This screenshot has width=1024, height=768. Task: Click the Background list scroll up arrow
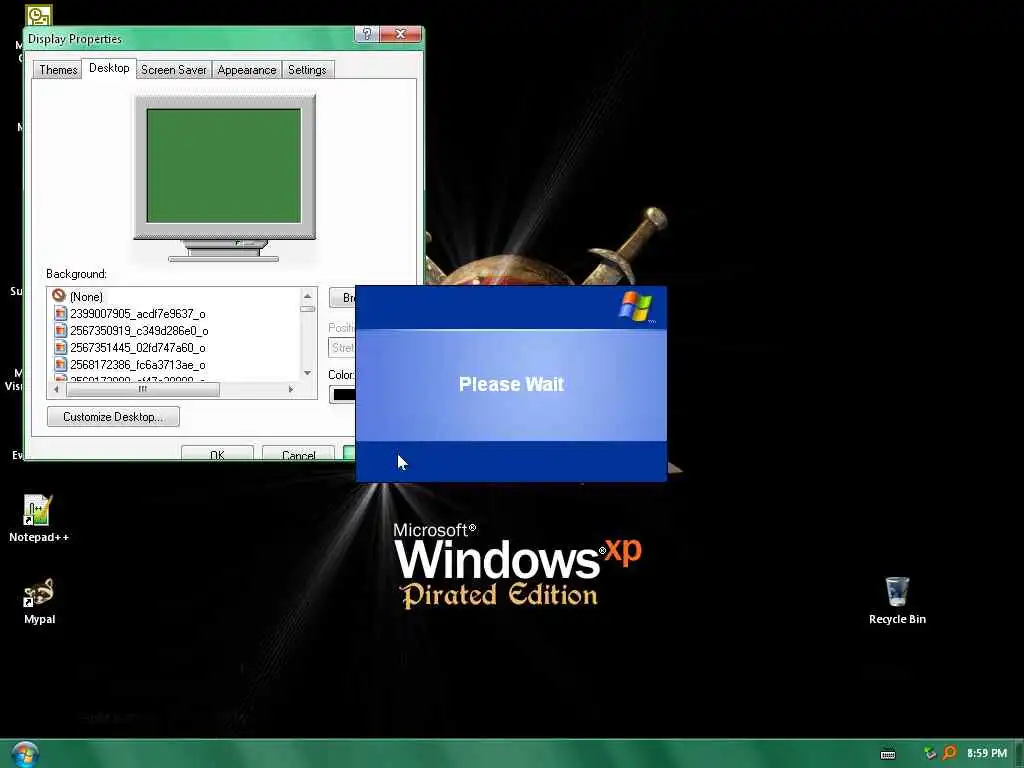tap(308, 296)
